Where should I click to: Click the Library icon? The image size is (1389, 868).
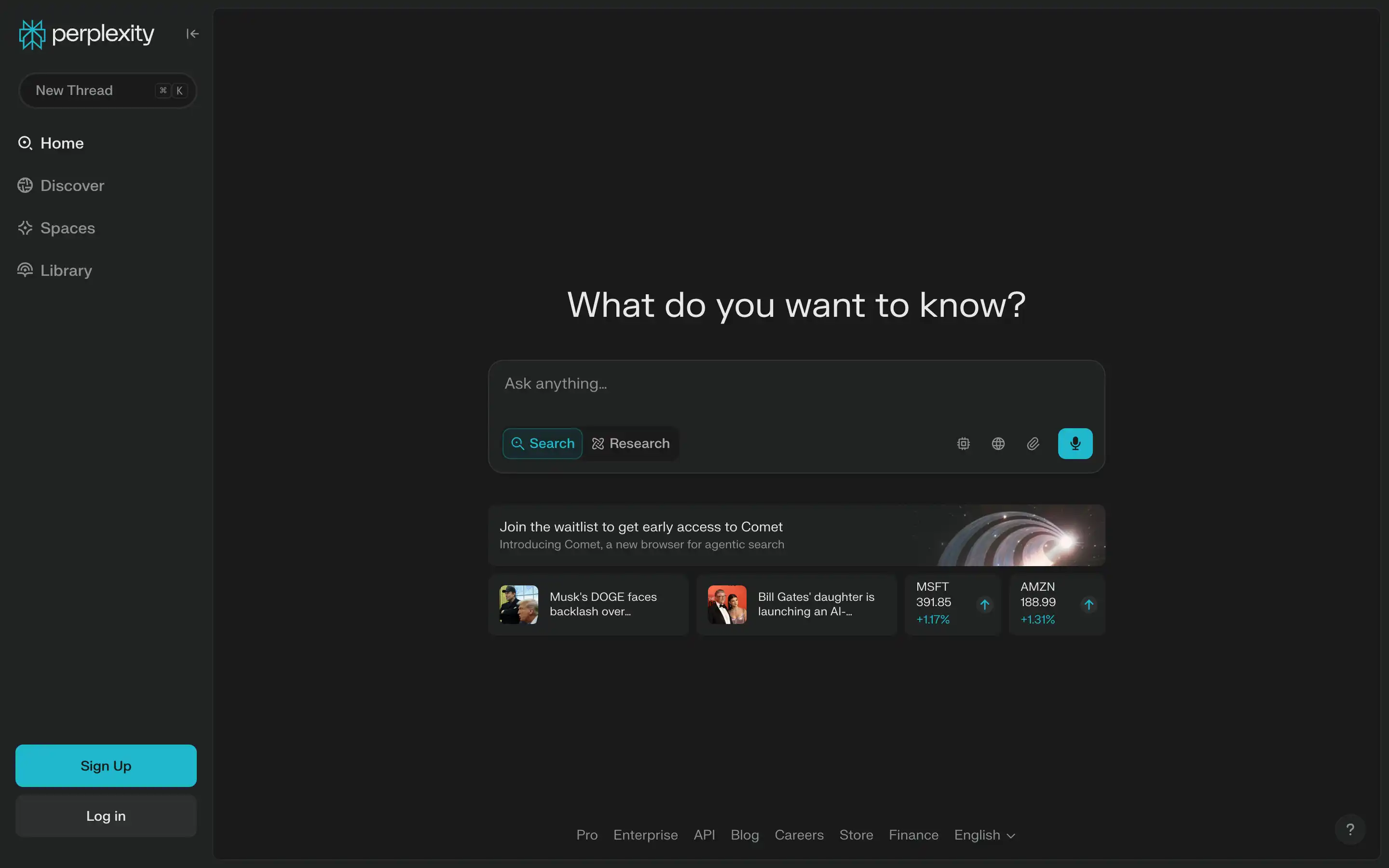click(25, 271)
